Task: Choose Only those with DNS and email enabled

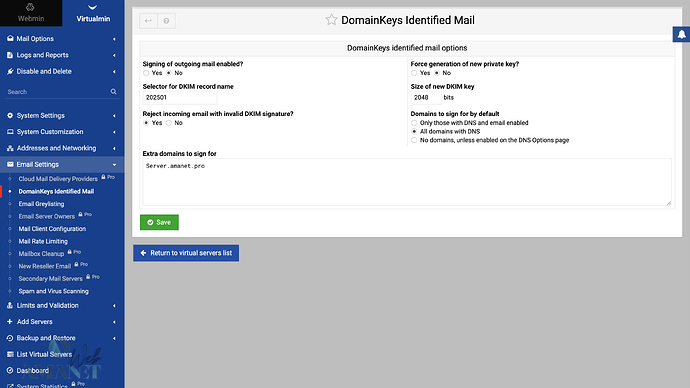Action: tap(414, 123)
